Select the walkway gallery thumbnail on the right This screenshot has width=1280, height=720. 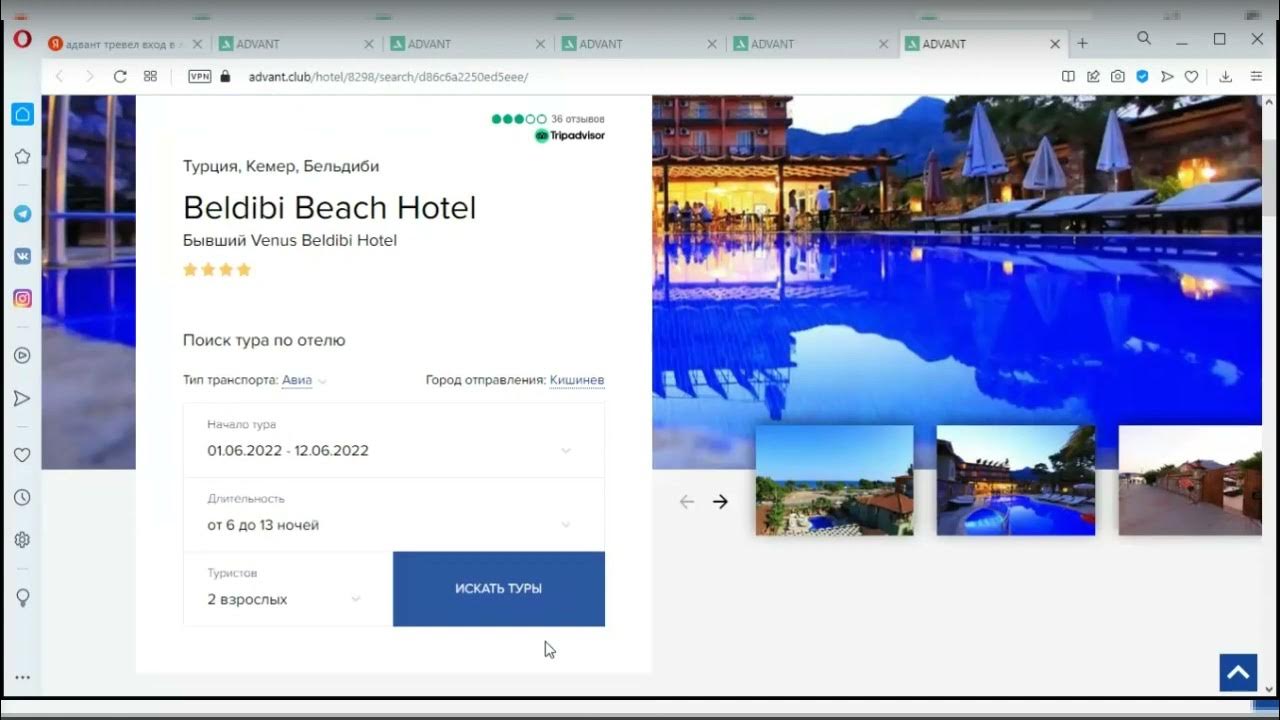1190,480
